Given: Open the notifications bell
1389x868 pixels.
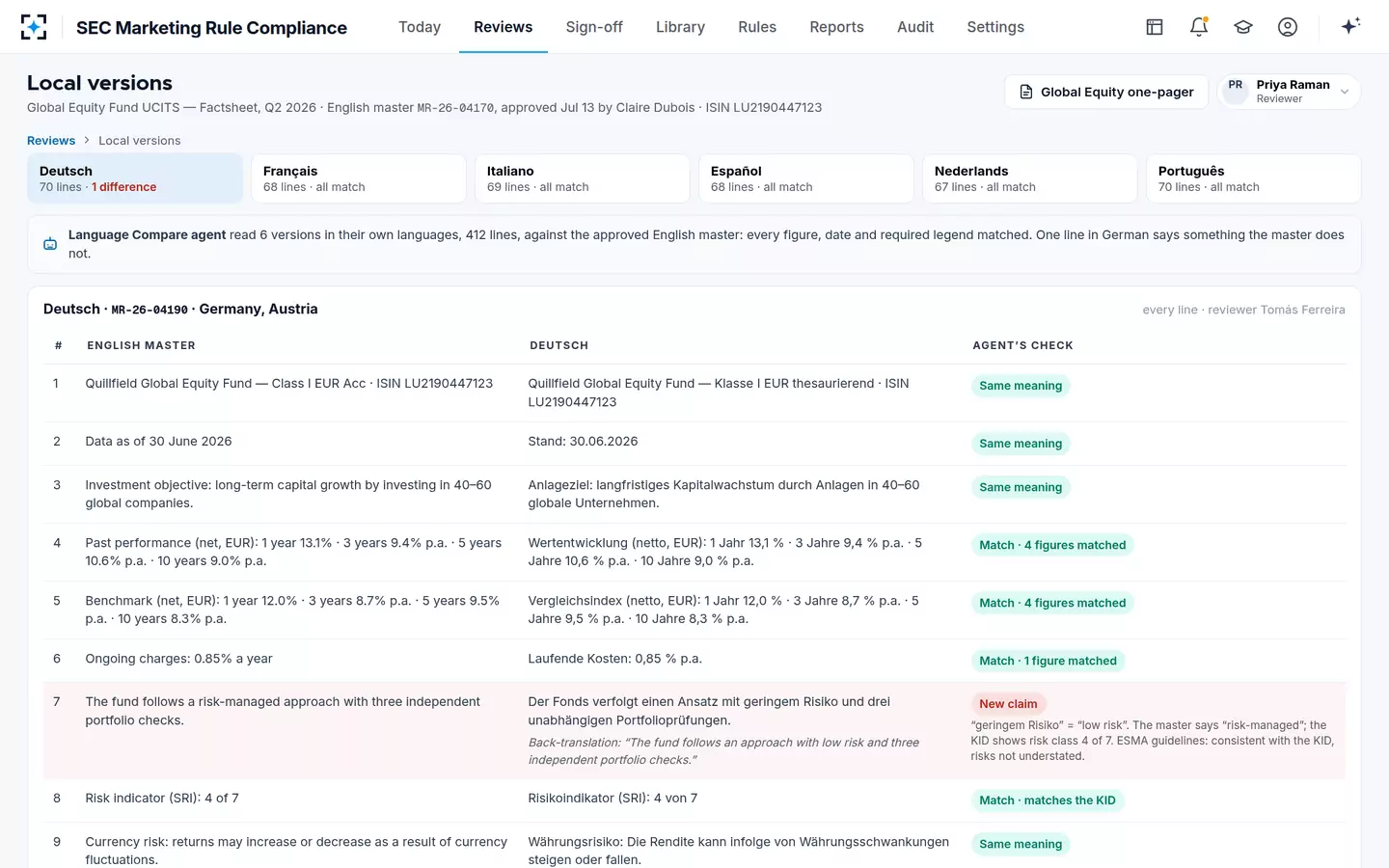Looking at the screenshot, I should [x=1199, y=27].
